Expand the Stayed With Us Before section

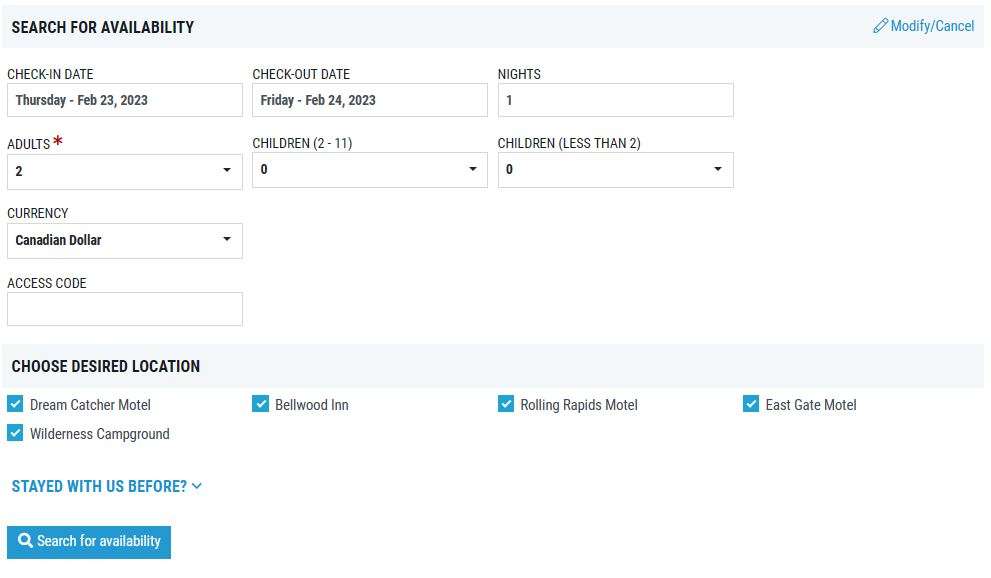pos(107,486)
